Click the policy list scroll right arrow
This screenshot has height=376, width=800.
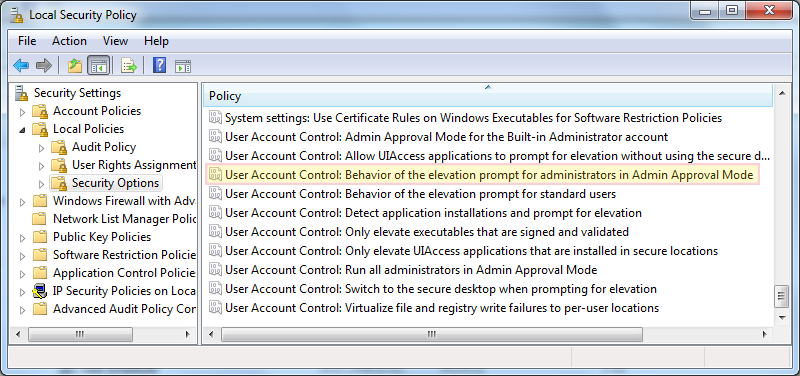(x=764, y=335)
